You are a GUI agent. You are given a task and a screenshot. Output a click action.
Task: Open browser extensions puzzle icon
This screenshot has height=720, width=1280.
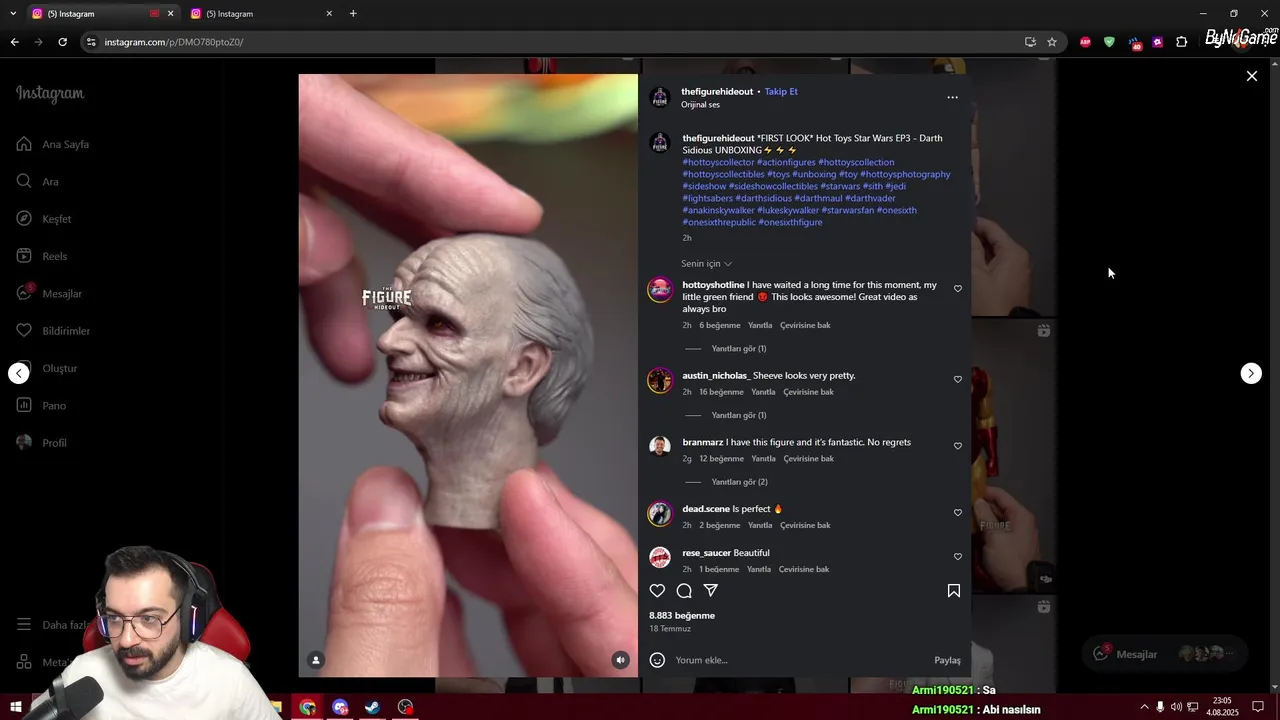[1182, 42]
